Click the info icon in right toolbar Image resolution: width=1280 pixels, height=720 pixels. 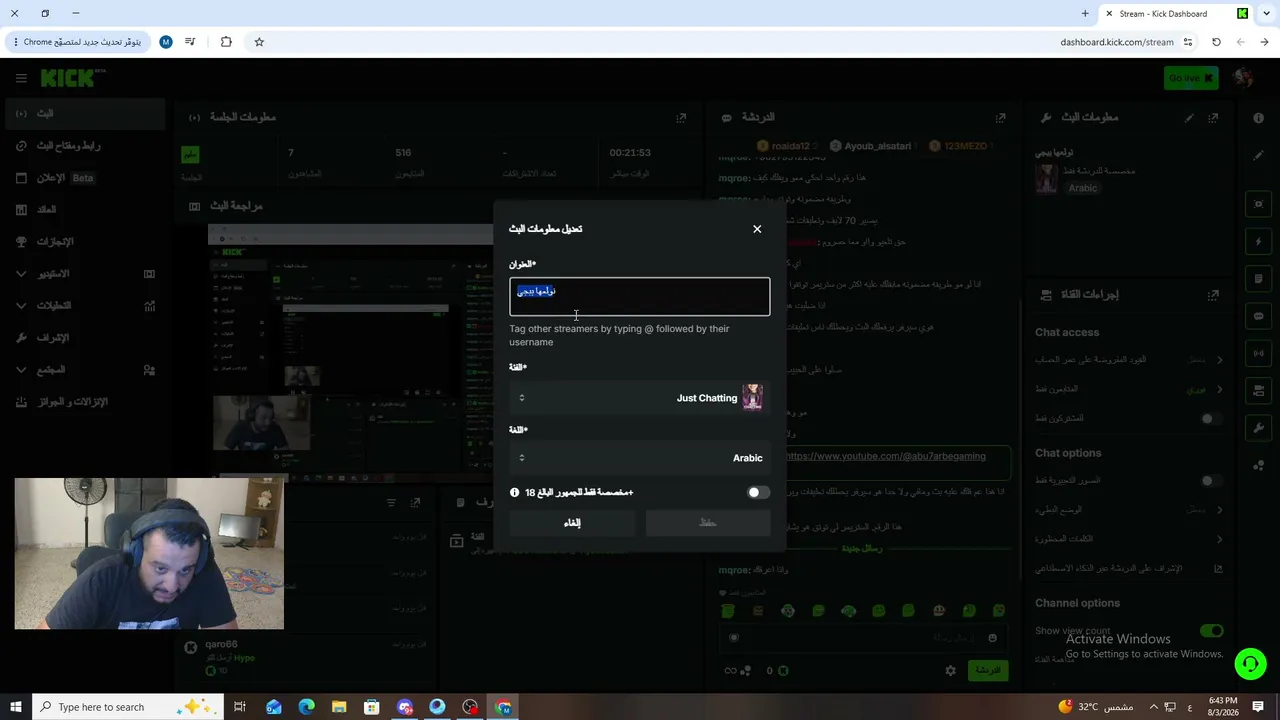(1259, 118)
